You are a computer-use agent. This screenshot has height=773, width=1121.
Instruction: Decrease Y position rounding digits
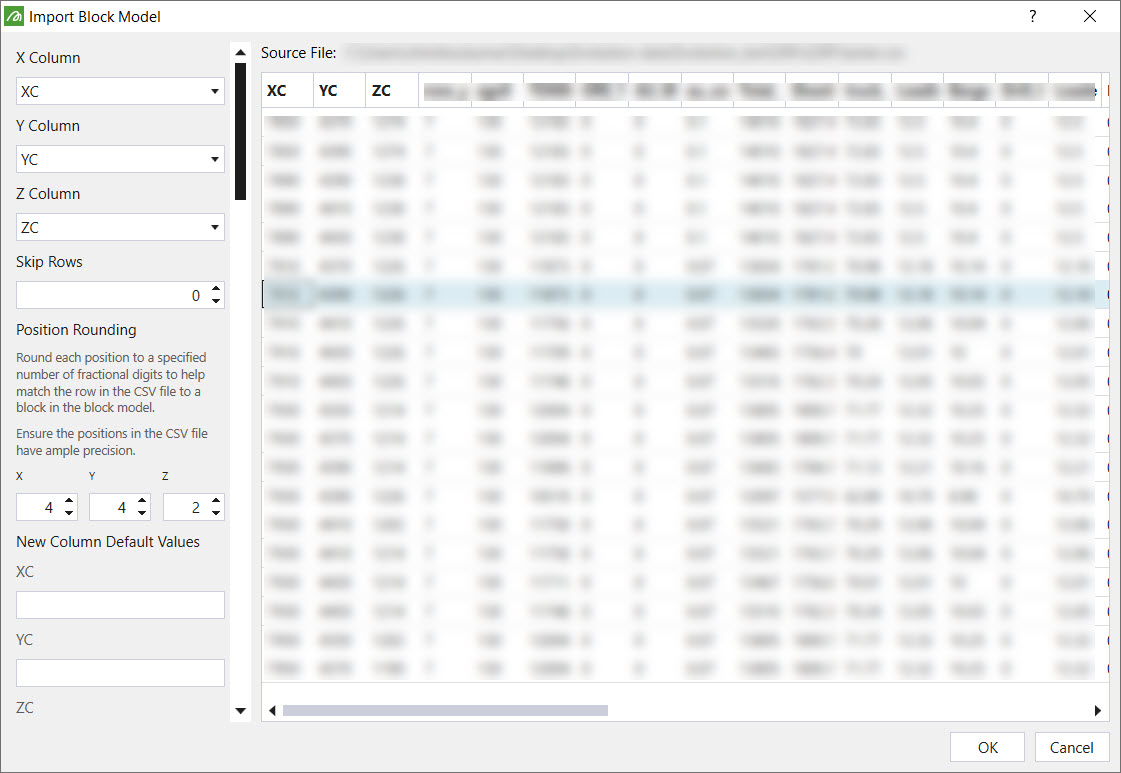(x=142, y=513)
